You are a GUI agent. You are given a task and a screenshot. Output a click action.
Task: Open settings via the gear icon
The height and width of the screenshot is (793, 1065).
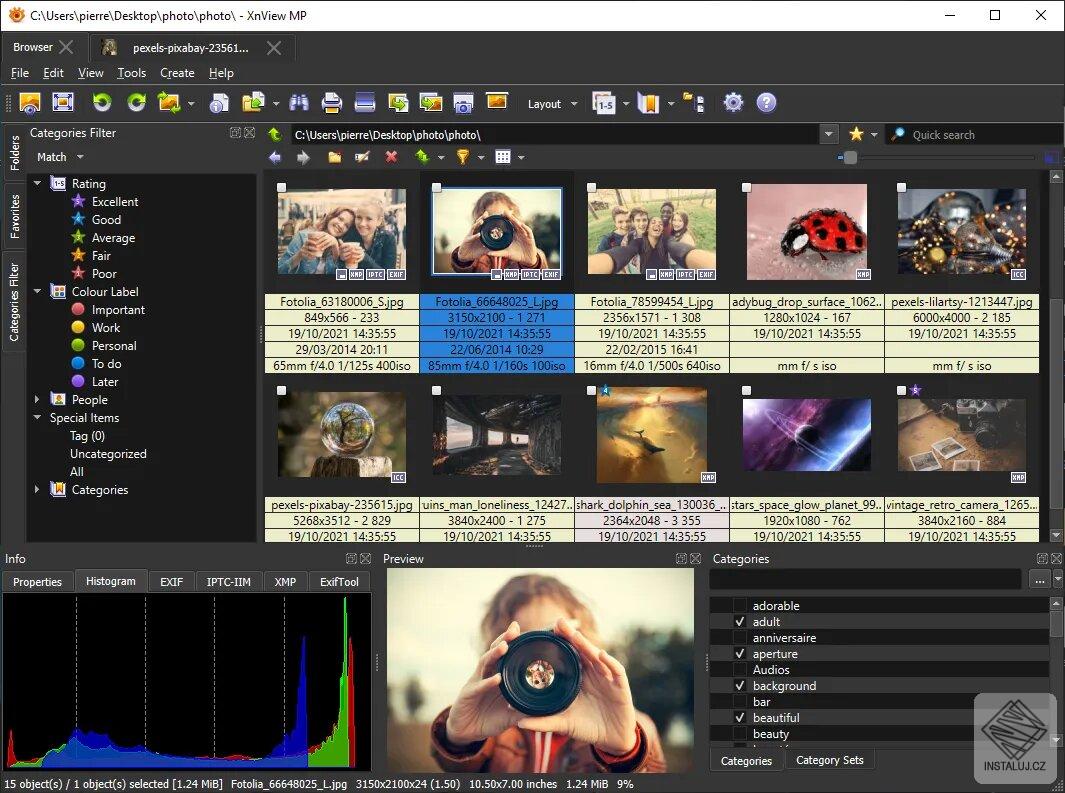point(734,103)
